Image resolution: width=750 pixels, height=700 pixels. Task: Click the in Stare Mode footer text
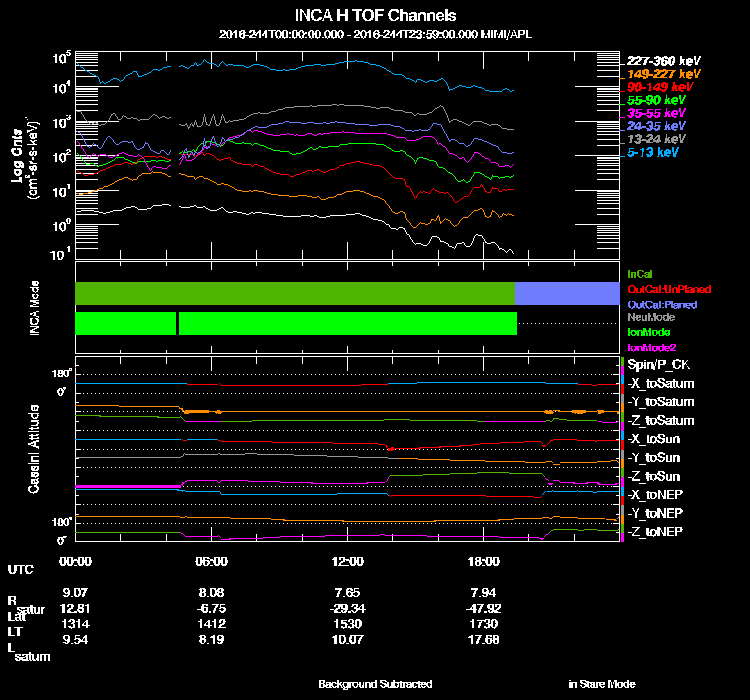pyautogui.click(x=602, y=684)
